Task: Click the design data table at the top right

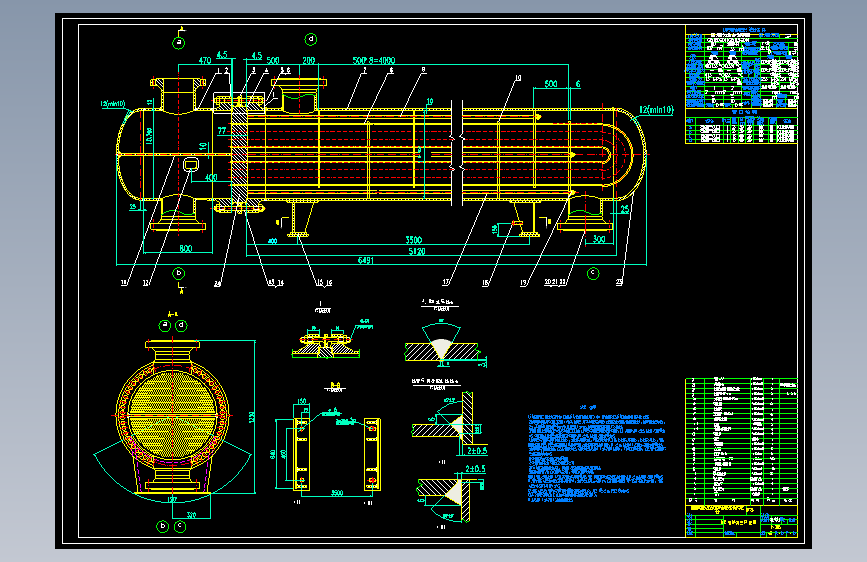Action: tap(741, 66)
